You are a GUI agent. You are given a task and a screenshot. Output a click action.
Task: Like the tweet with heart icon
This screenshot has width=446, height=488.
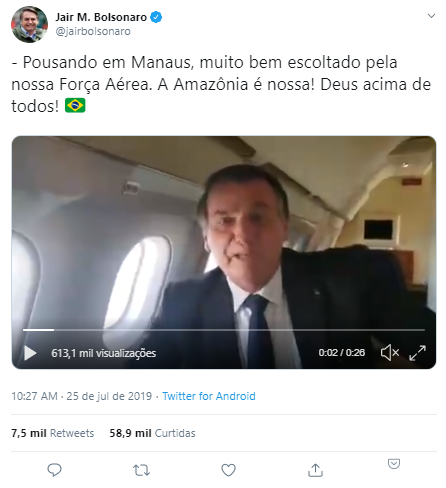point(228,470)
